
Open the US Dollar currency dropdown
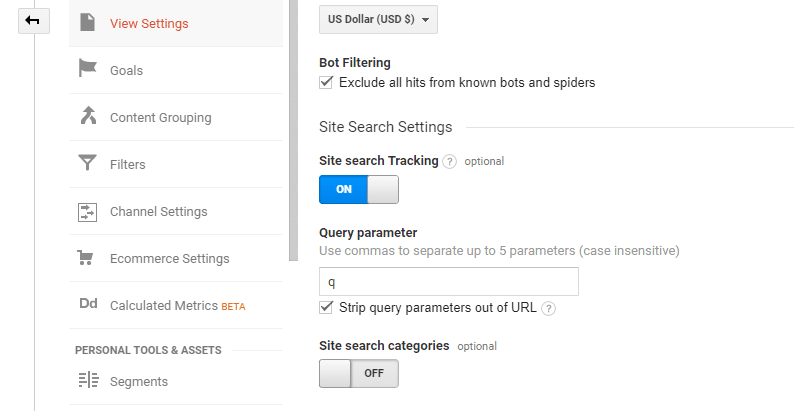click(378, 20)
